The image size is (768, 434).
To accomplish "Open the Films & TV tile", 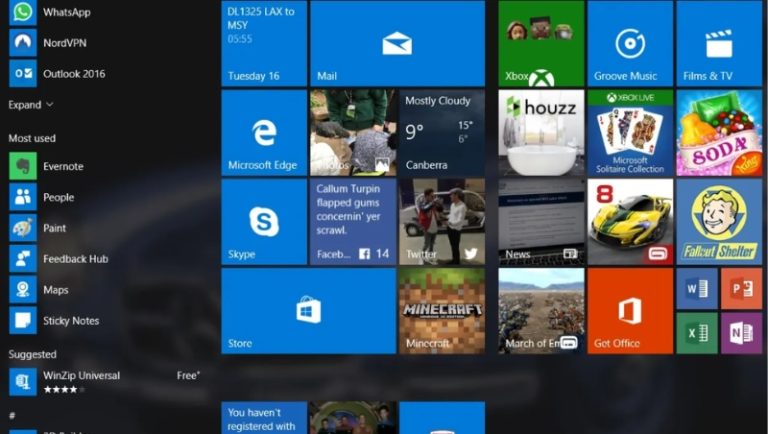I will pos(719,44).
